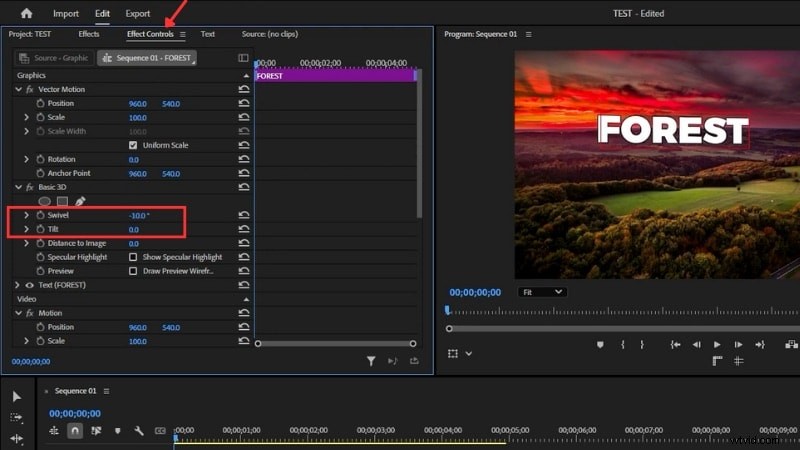This screenshot has height=450, width=800.
Task: Switch to the Edit tab
Action: tap(102, 14)
